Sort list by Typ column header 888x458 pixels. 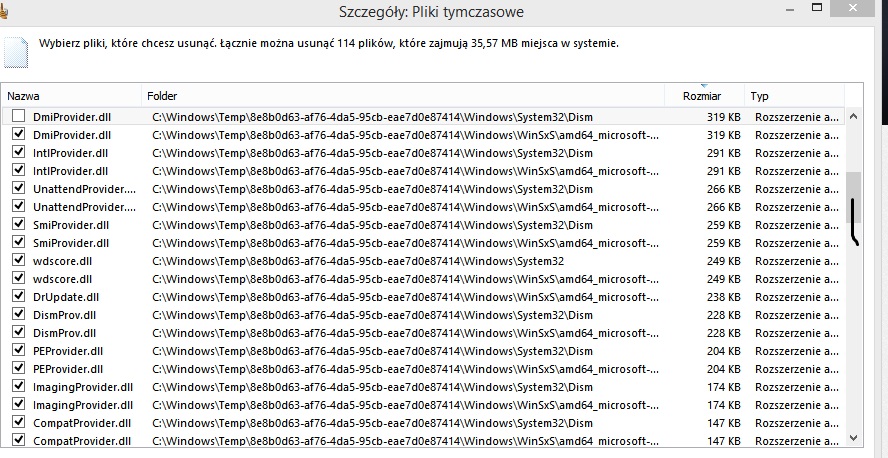(x=795, y=96)
